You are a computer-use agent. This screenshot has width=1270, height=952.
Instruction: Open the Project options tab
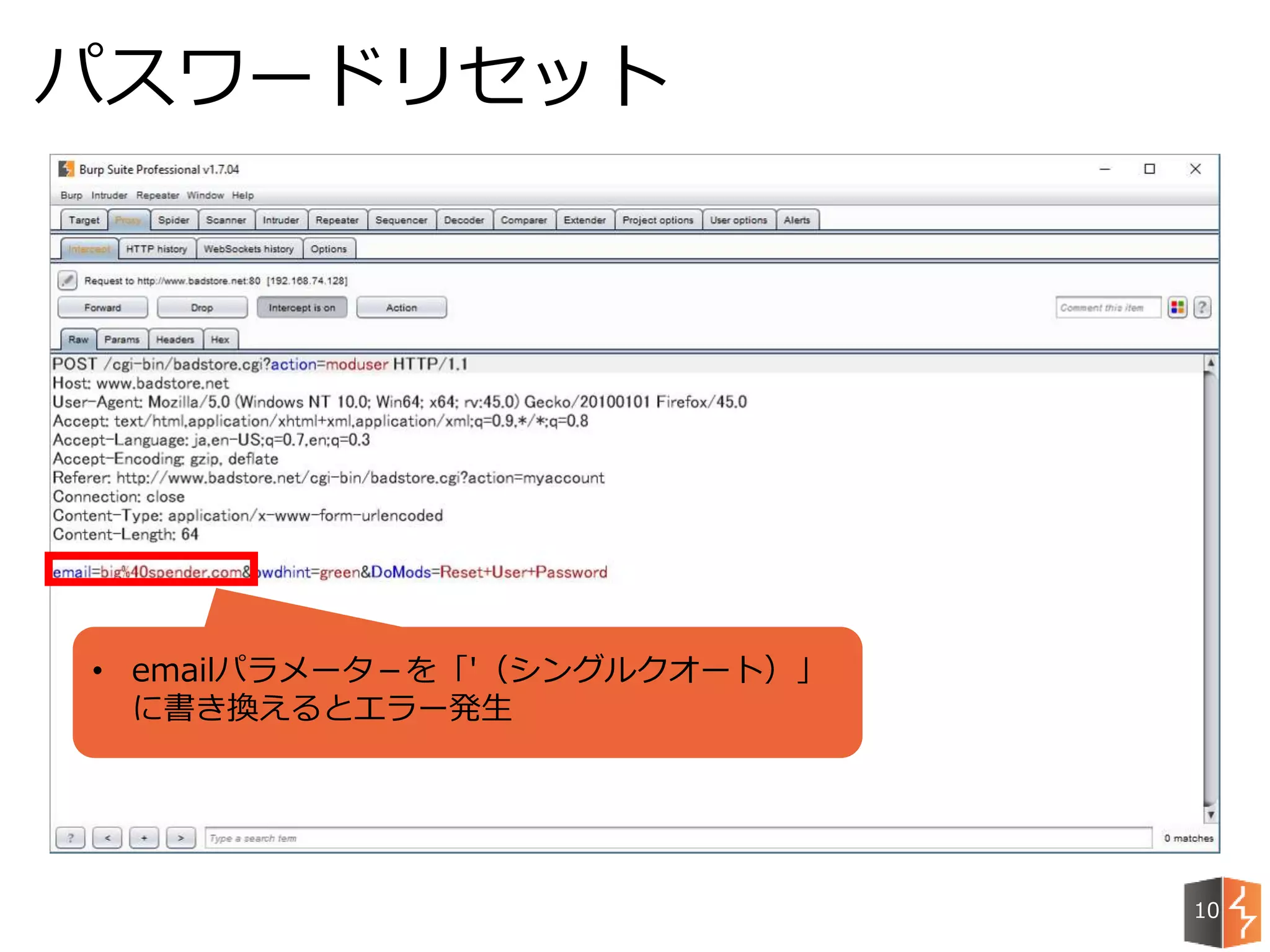658,220
